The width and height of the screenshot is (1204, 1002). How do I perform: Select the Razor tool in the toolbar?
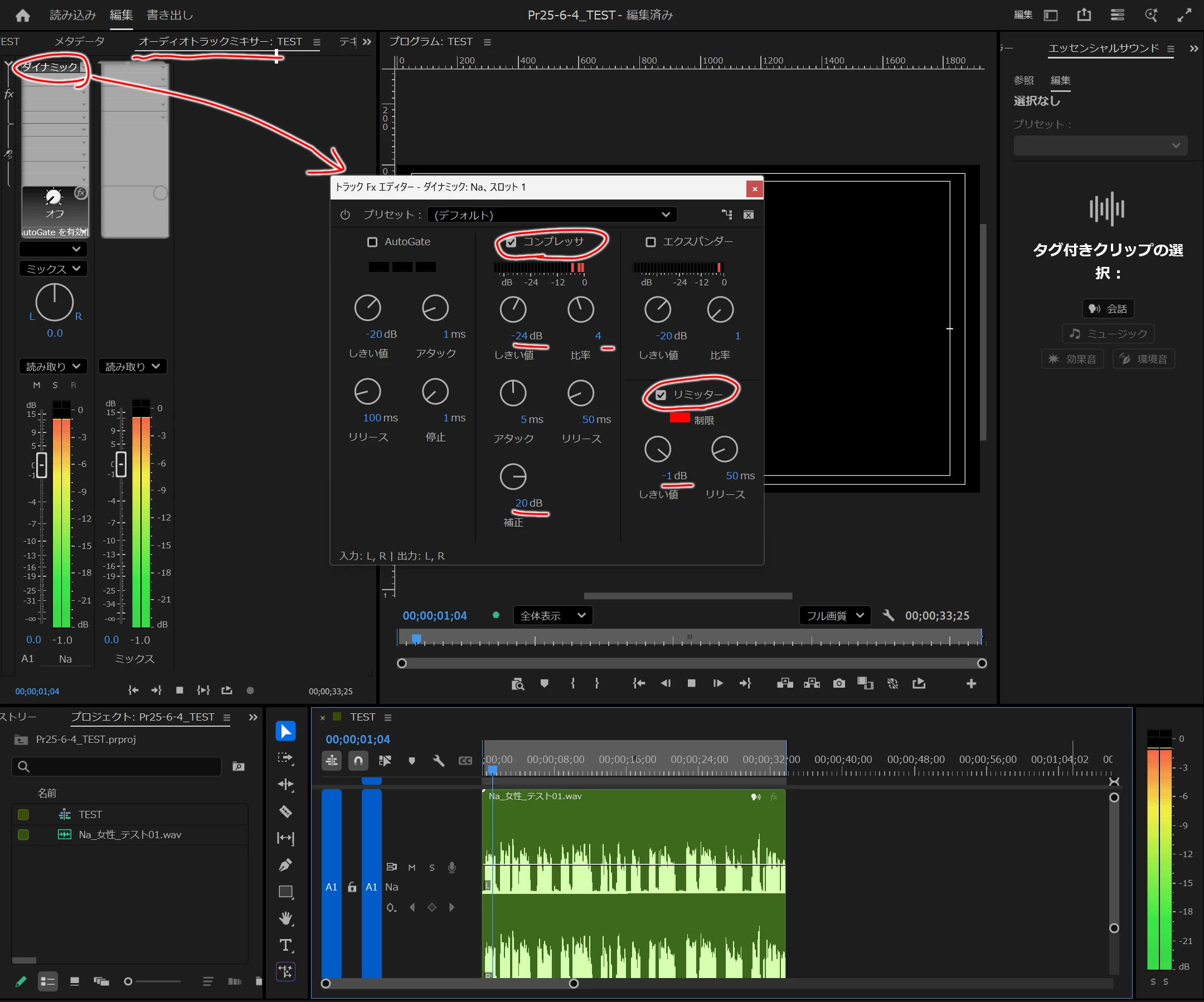[x=285, y=811]
